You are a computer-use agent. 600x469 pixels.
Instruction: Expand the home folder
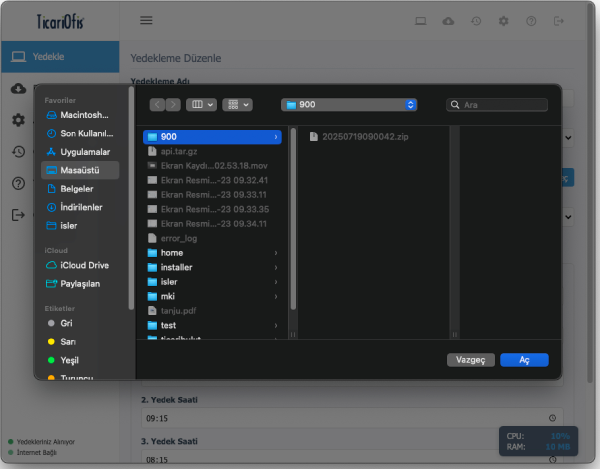click(275, 253)
